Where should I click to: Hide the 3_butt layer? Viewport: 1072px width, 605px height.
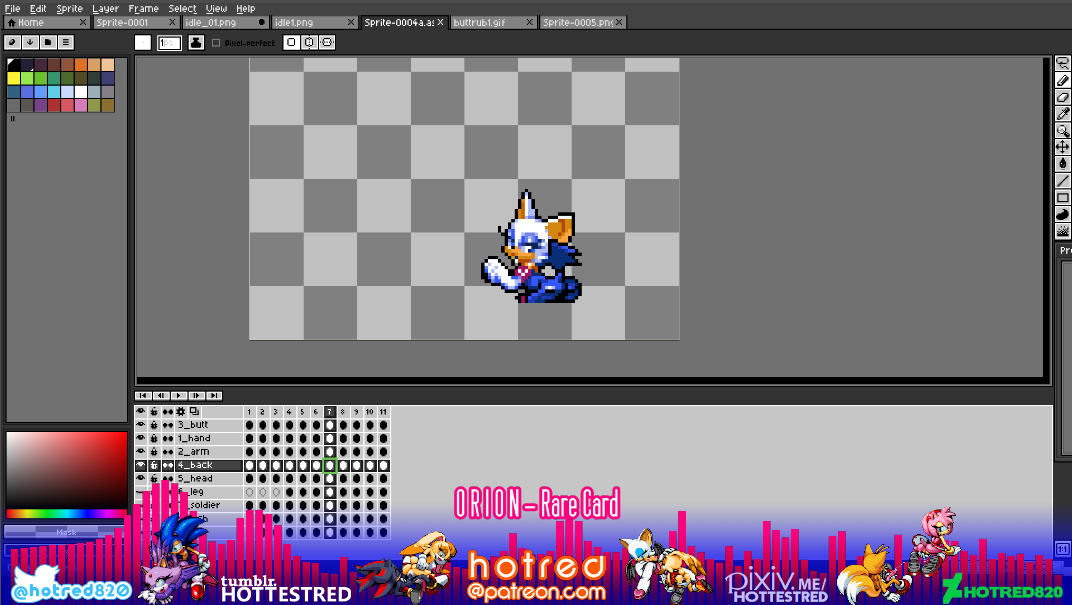(141, 425)
